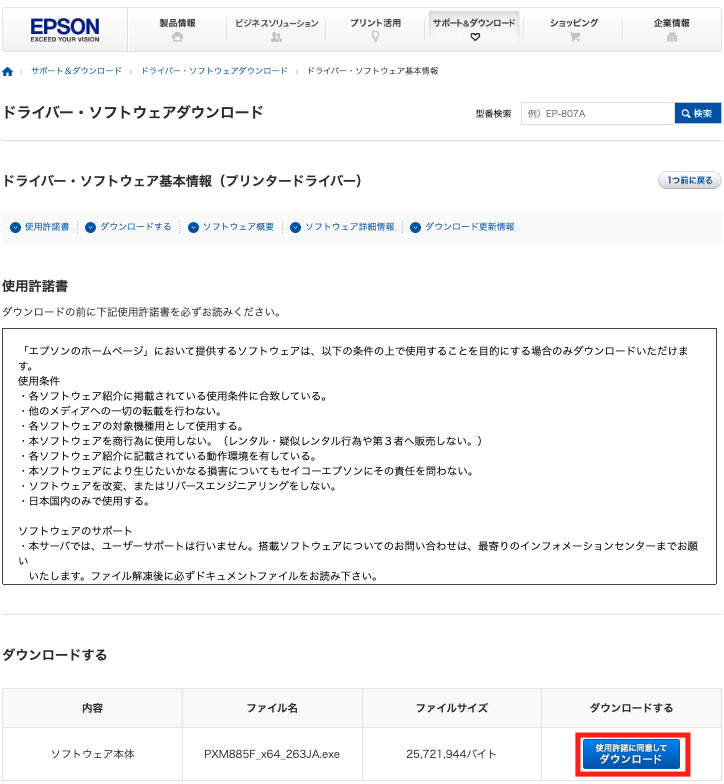Click the ファイル名 column header

point(272,708)
